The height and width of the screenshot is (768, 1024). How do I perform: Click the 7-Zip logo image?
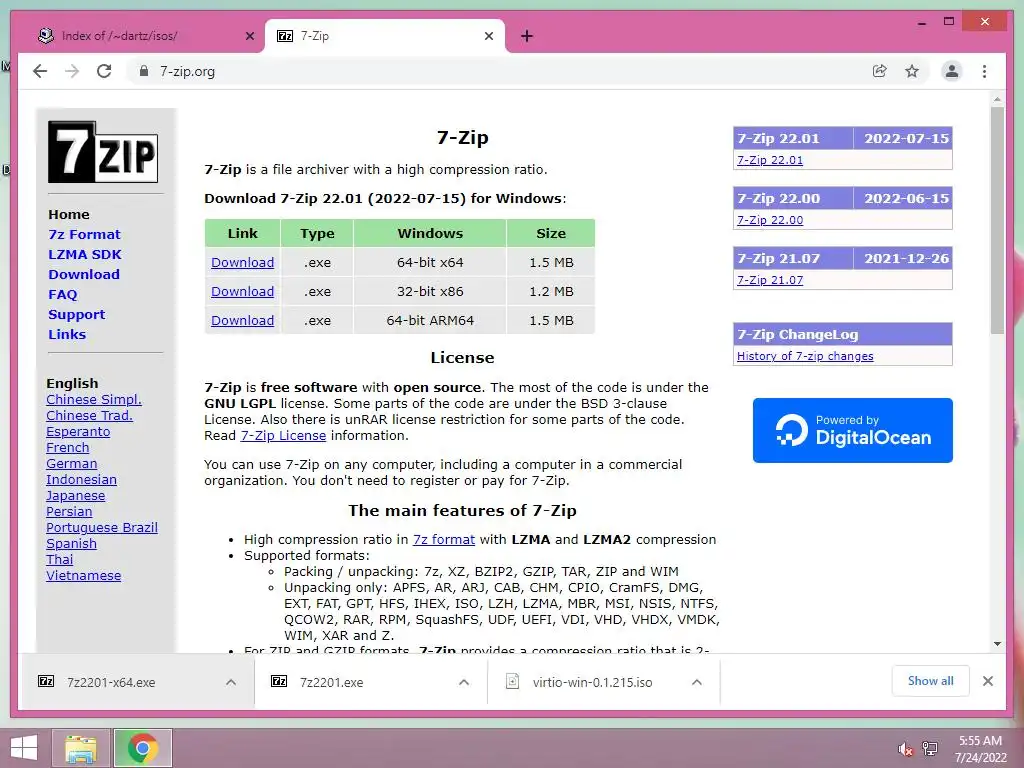pyautogui.click(x=103, y=152)
